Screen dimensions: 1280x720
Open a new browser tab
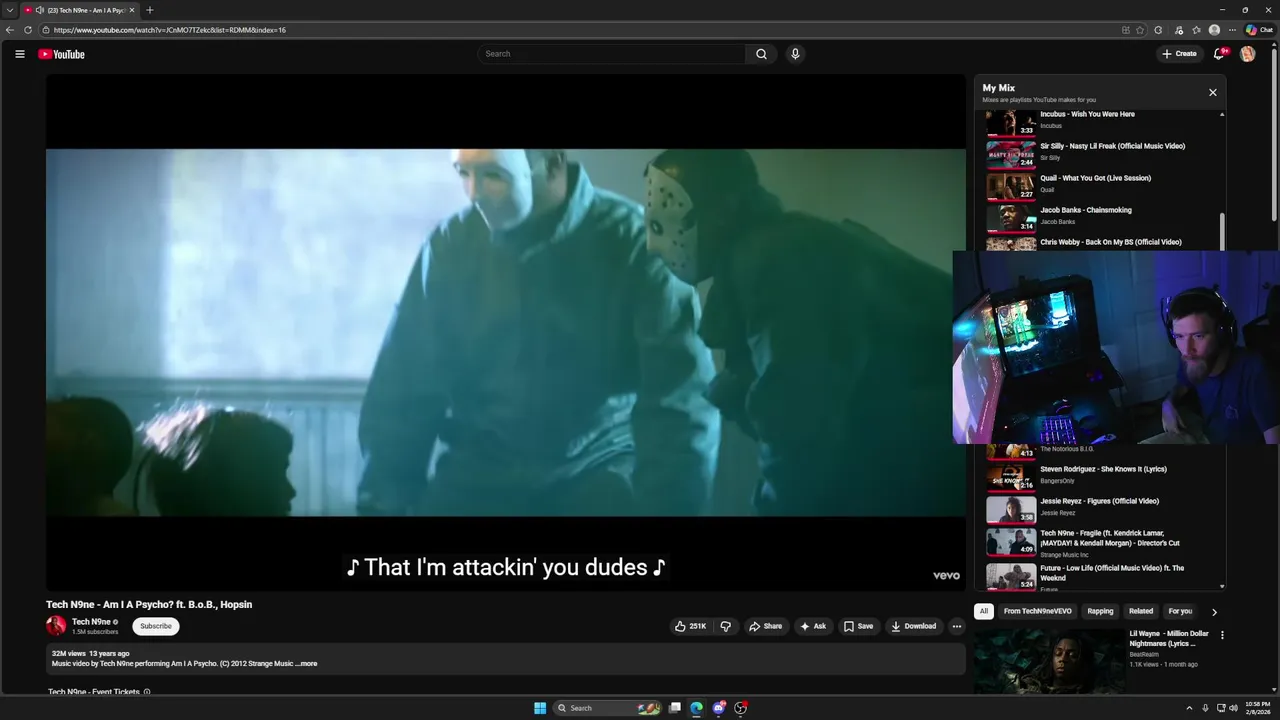(x=149, y=10)
